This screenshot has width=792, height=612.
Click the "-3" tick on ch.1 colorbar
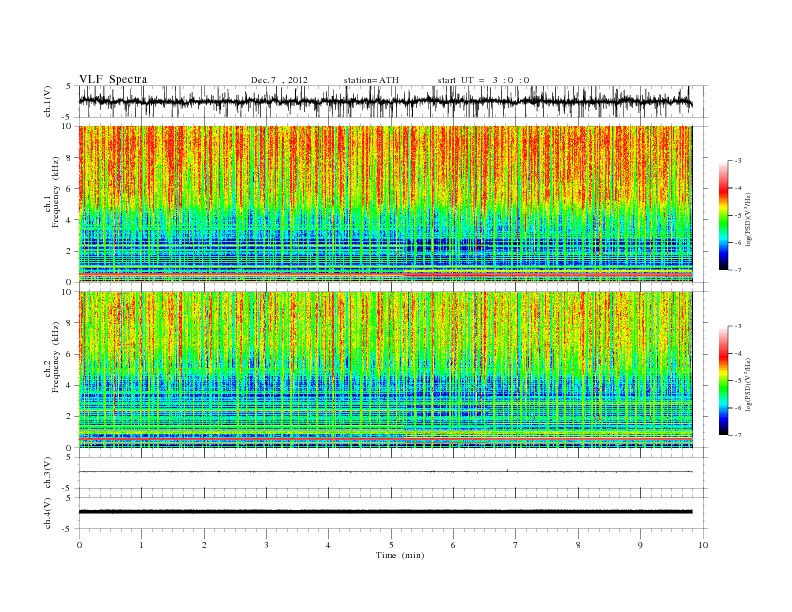738,161
